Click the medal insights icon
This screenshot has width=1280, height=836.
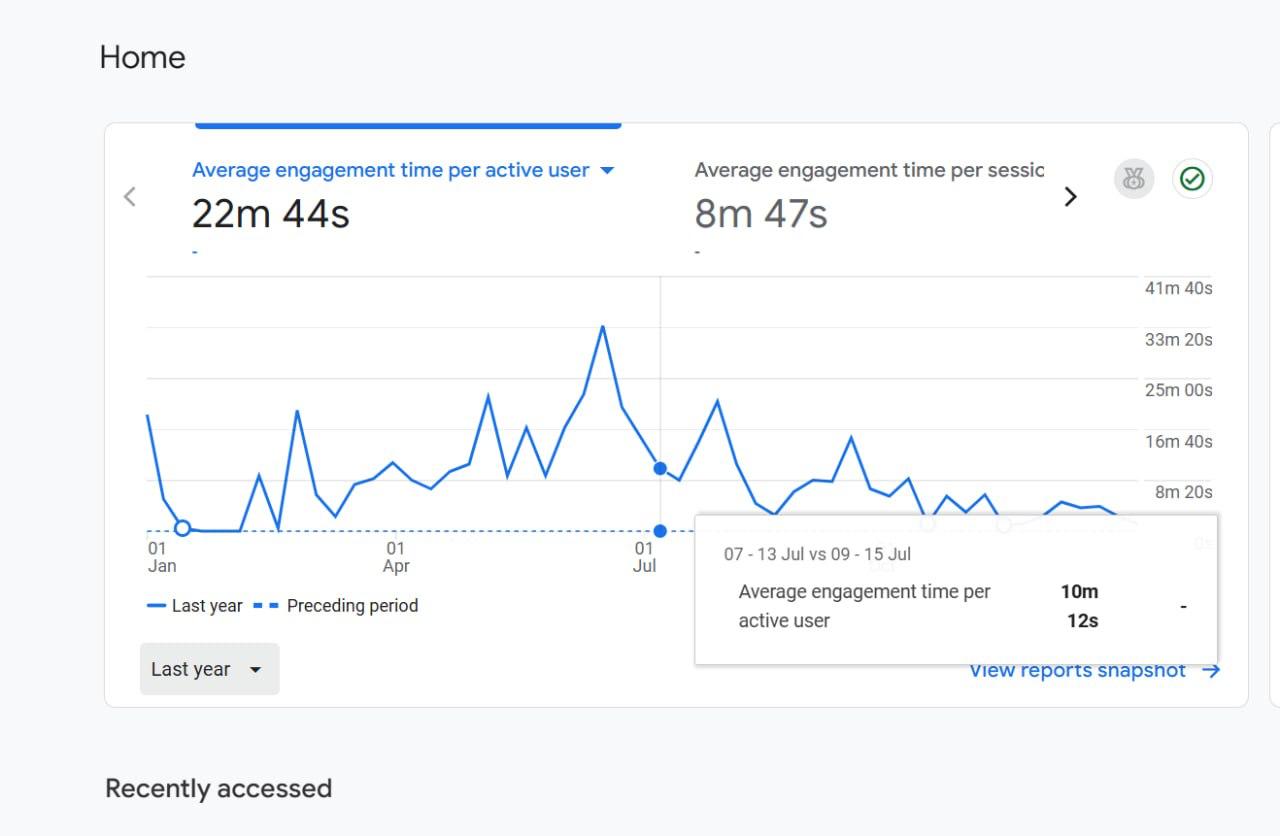pyautogui.click(x=1134, y=179)
